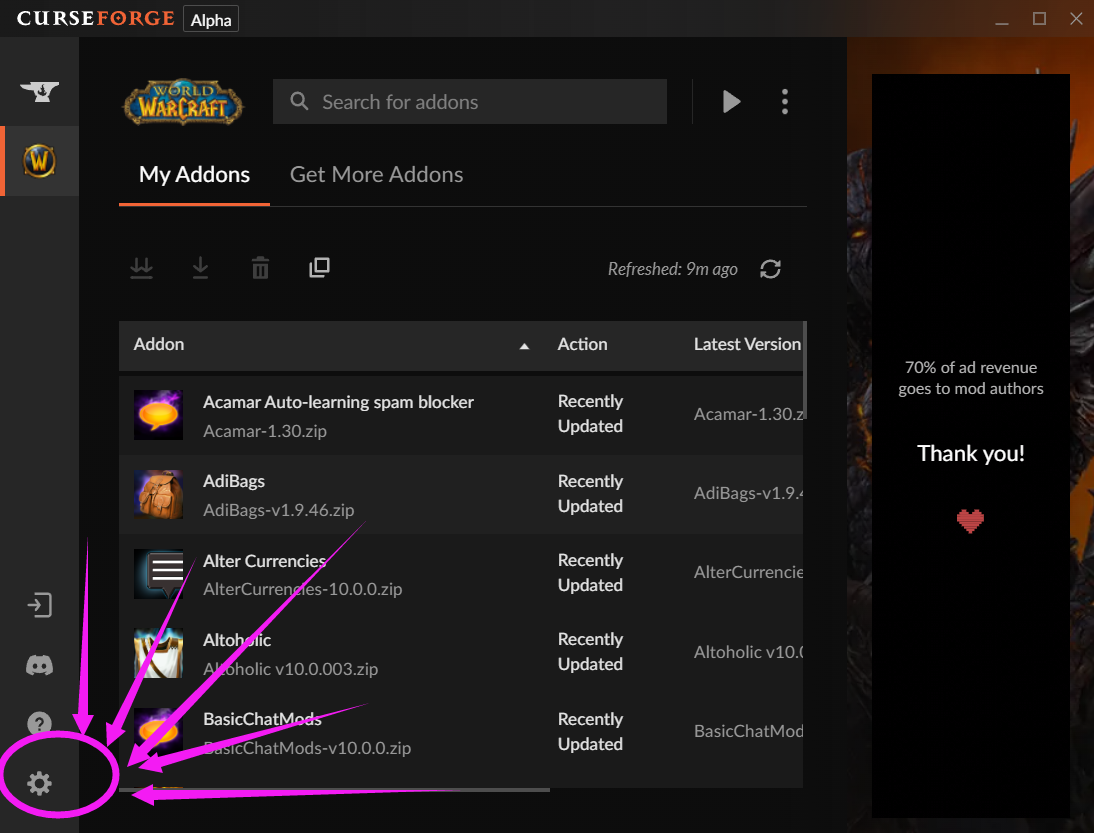Click the login arrow icon in sidebar

click(40, 605)
